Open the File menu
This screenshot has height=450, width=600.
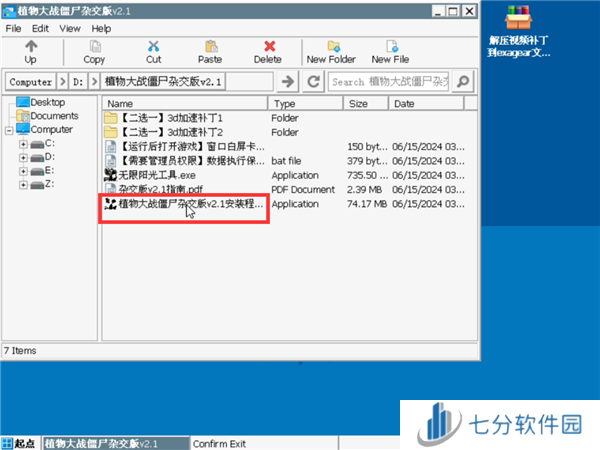click(14, 28)
